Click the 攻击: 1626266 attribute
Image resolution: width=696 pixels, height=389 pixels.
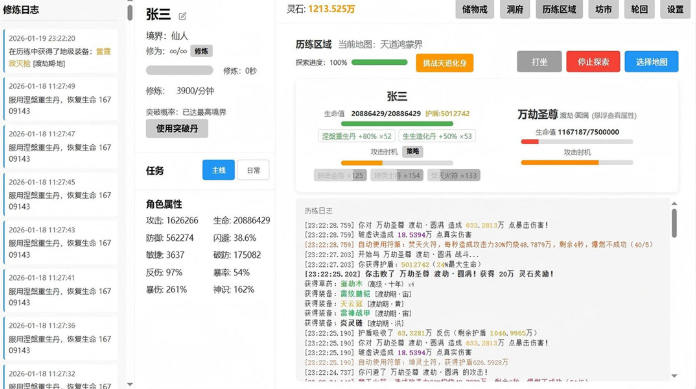(172, 220)
